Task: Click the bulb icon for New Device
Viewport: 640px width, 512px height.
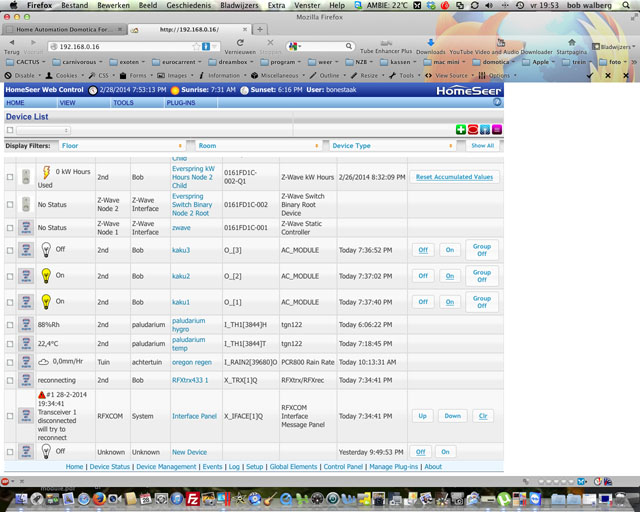Action: click(46, 452)
